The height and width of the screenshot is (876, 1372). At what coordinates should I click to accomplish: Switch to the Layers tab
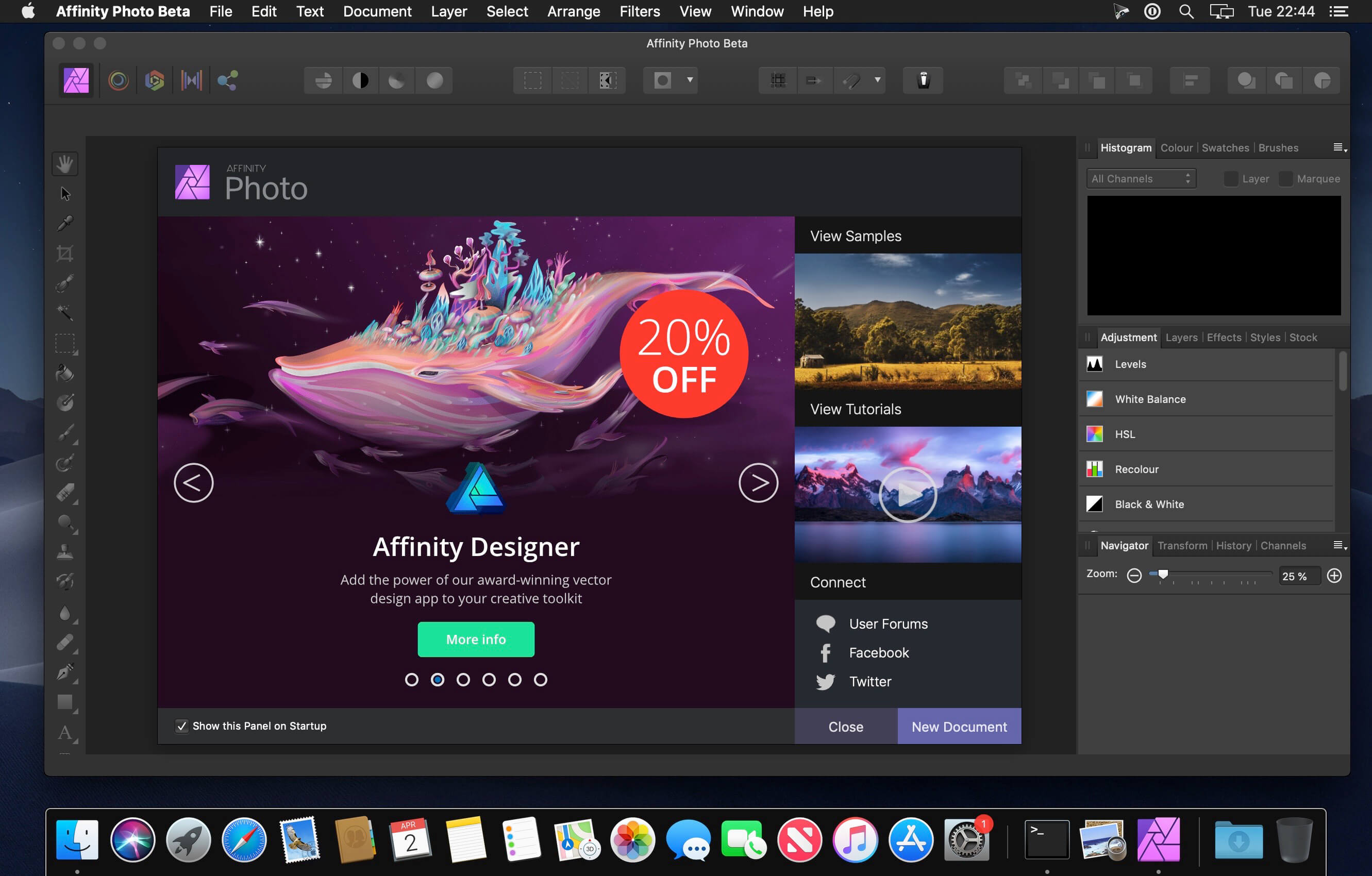pos(1180,337)
